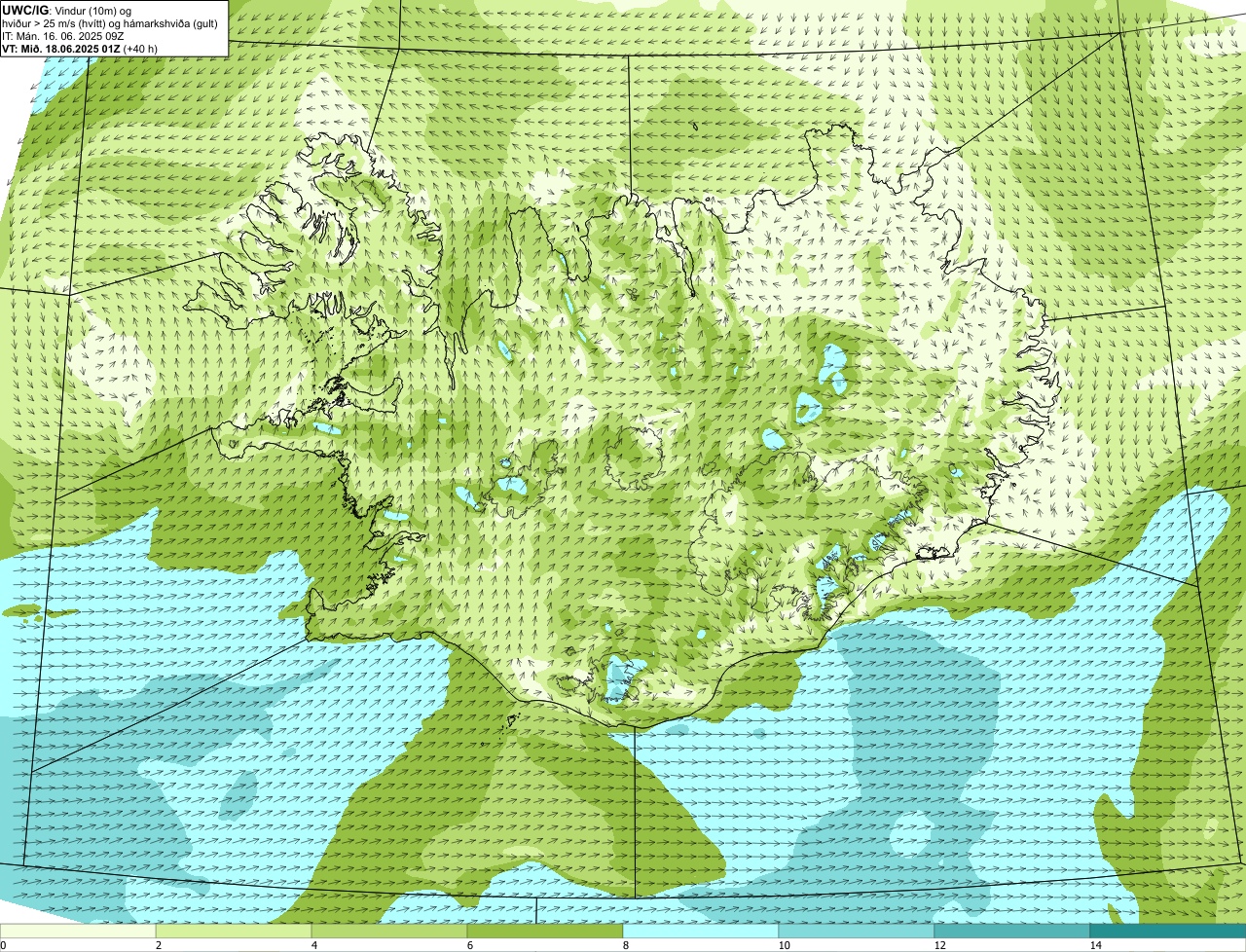1246x952 pixels.
Task: Click the legend scale label "4"
Action: tap(313, 945)
